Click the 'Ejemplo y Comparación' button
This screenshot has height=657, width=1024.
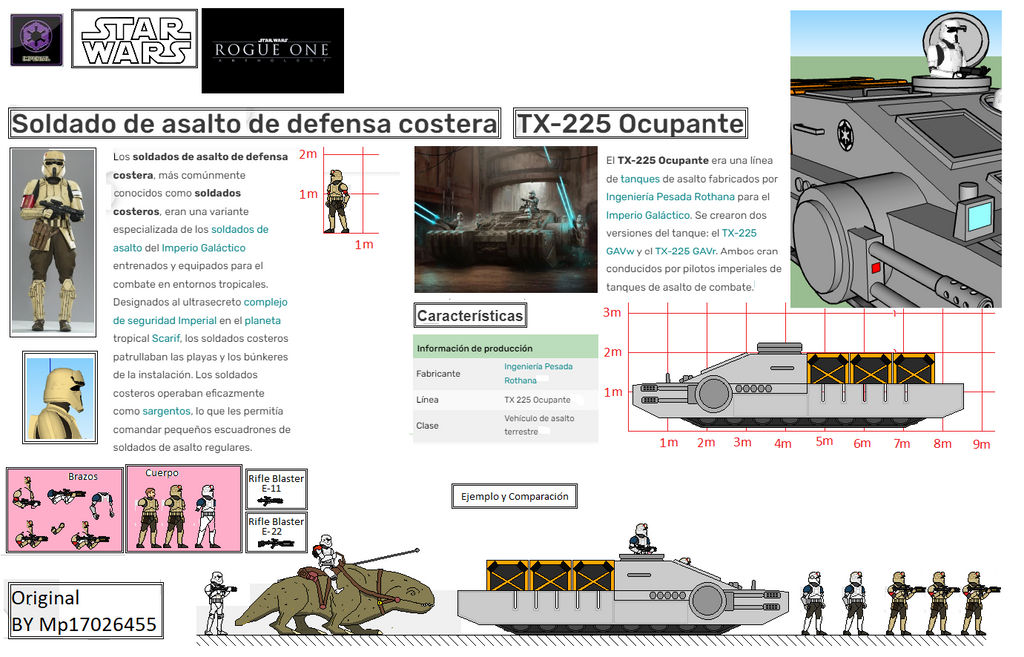click(x=515, y=496)
